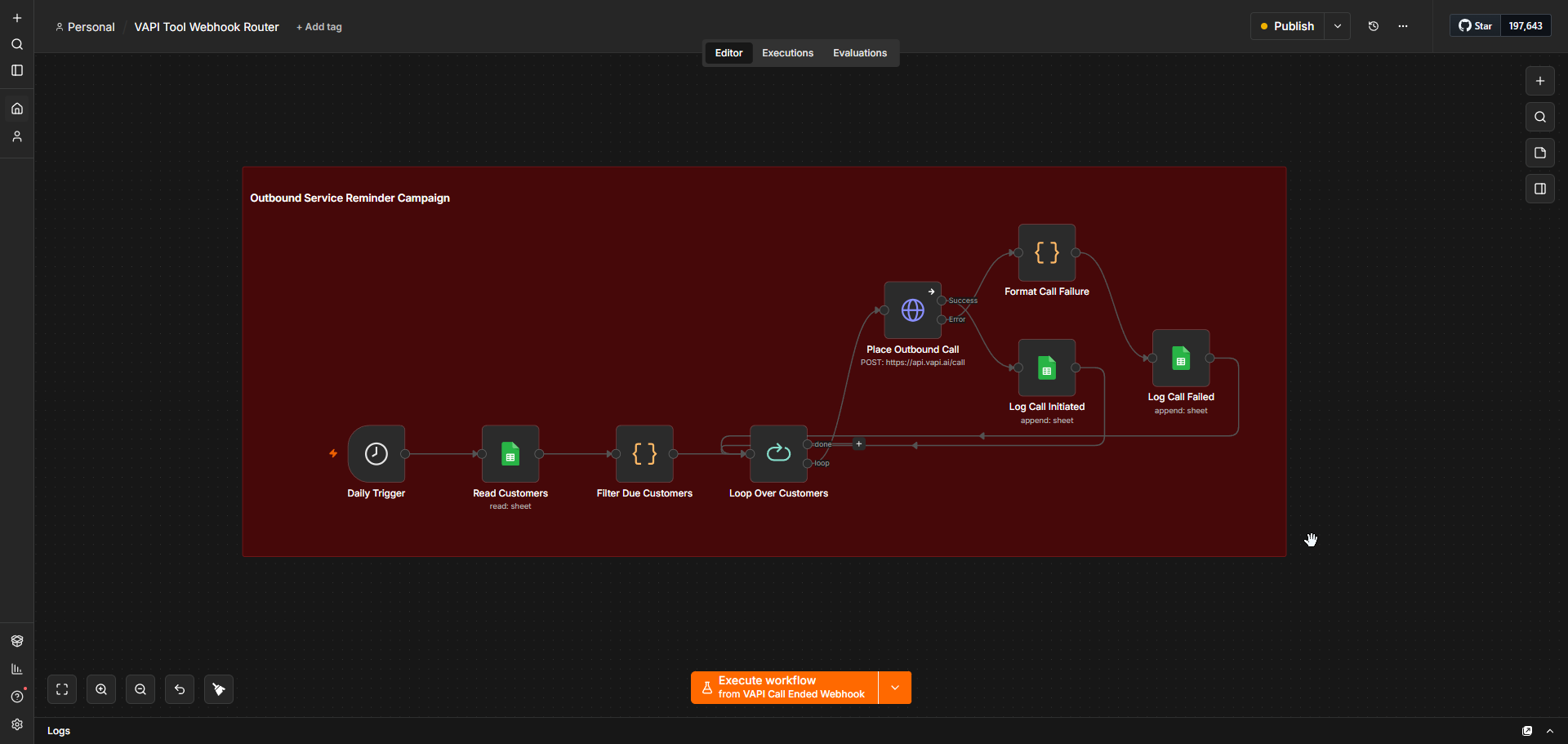
Task: Click the Error output of Place Outbound Call
Action: [x=942, y=319]
